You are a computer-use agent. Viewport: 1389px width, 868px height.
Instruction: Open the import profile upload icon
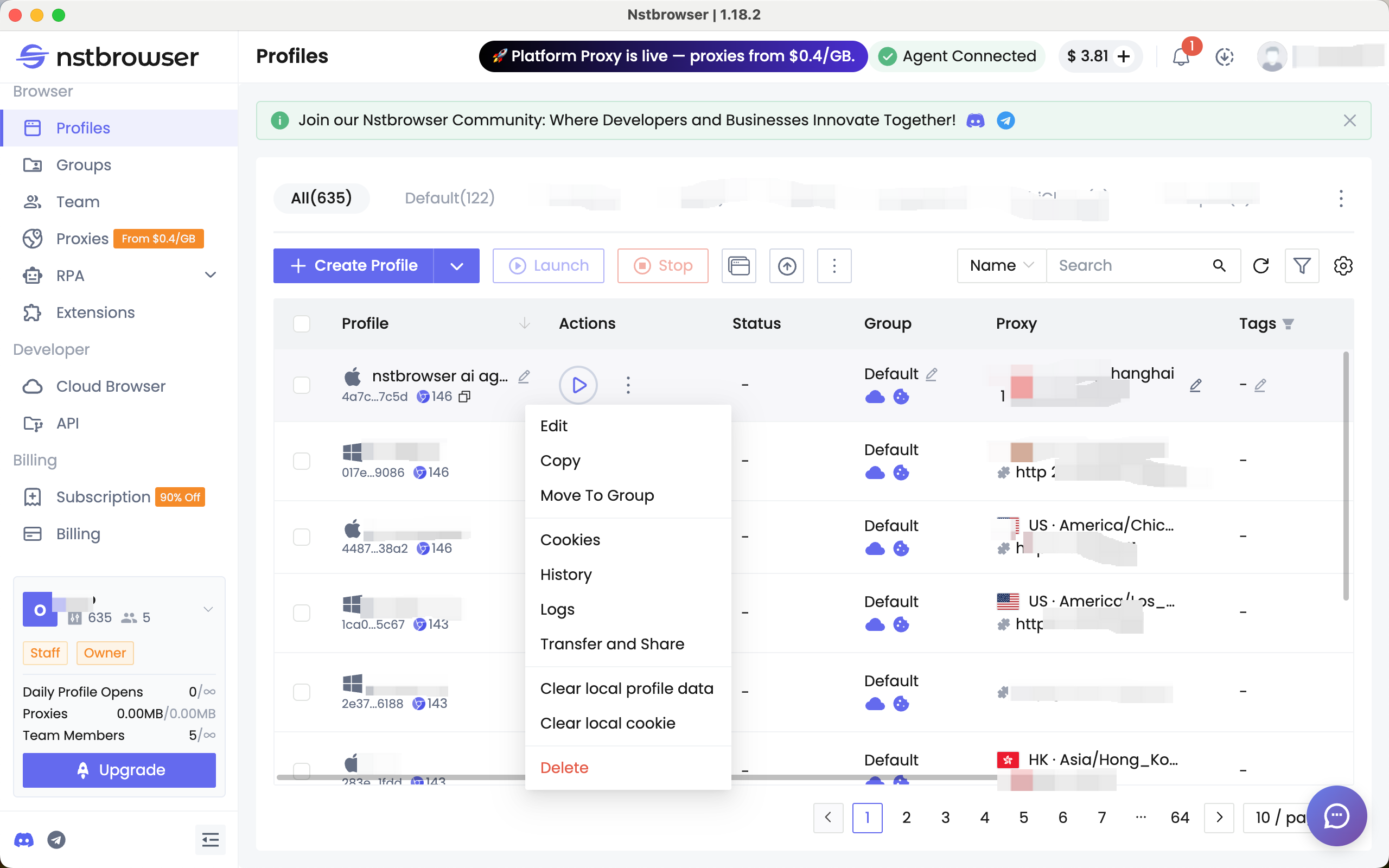click(786, 265)
